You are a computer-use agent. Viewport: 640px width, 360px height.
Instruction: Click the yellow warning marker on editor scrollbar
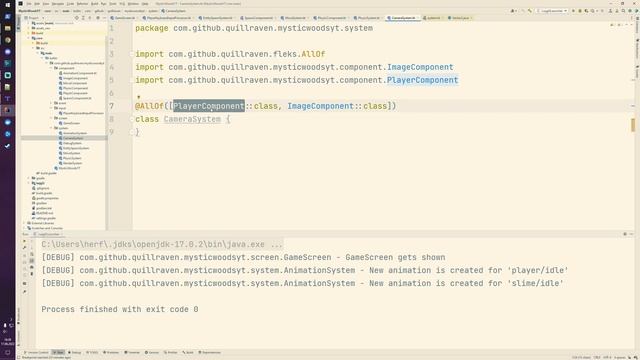coord(633,125)
